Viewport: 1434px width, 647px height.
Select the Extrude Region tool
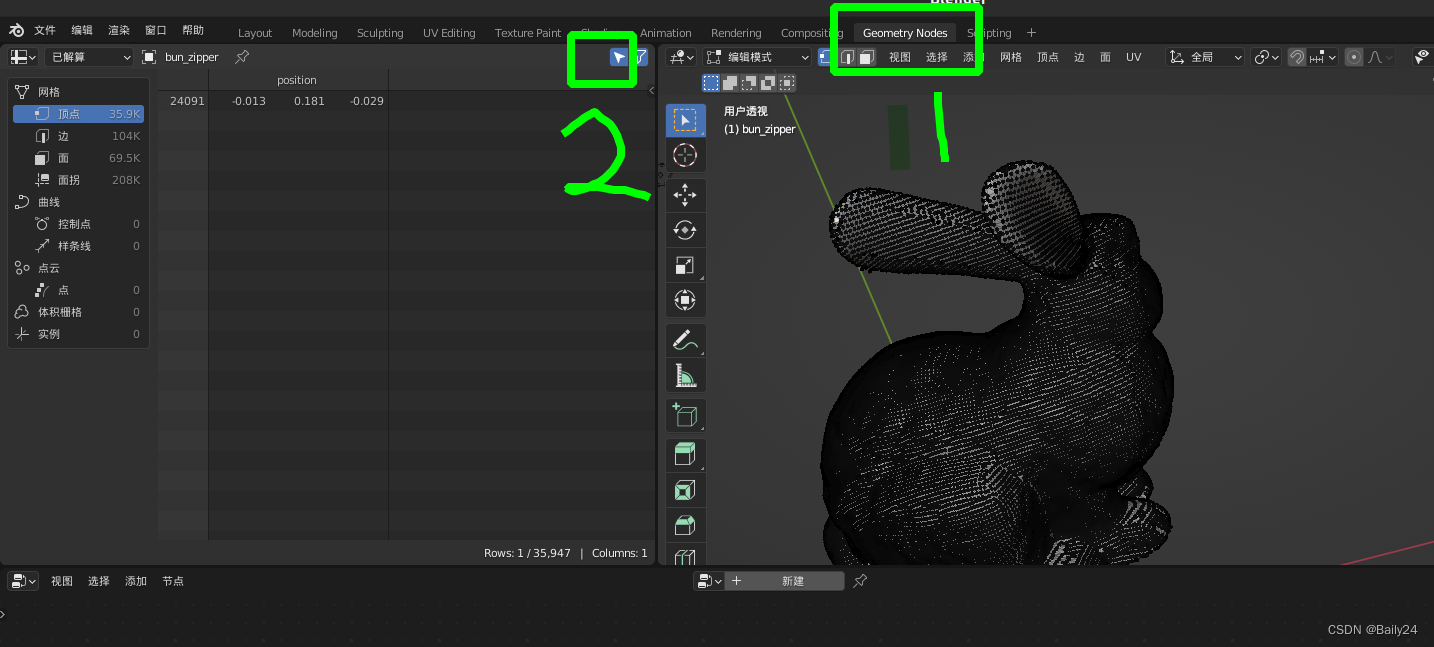[x=685, y=455]
